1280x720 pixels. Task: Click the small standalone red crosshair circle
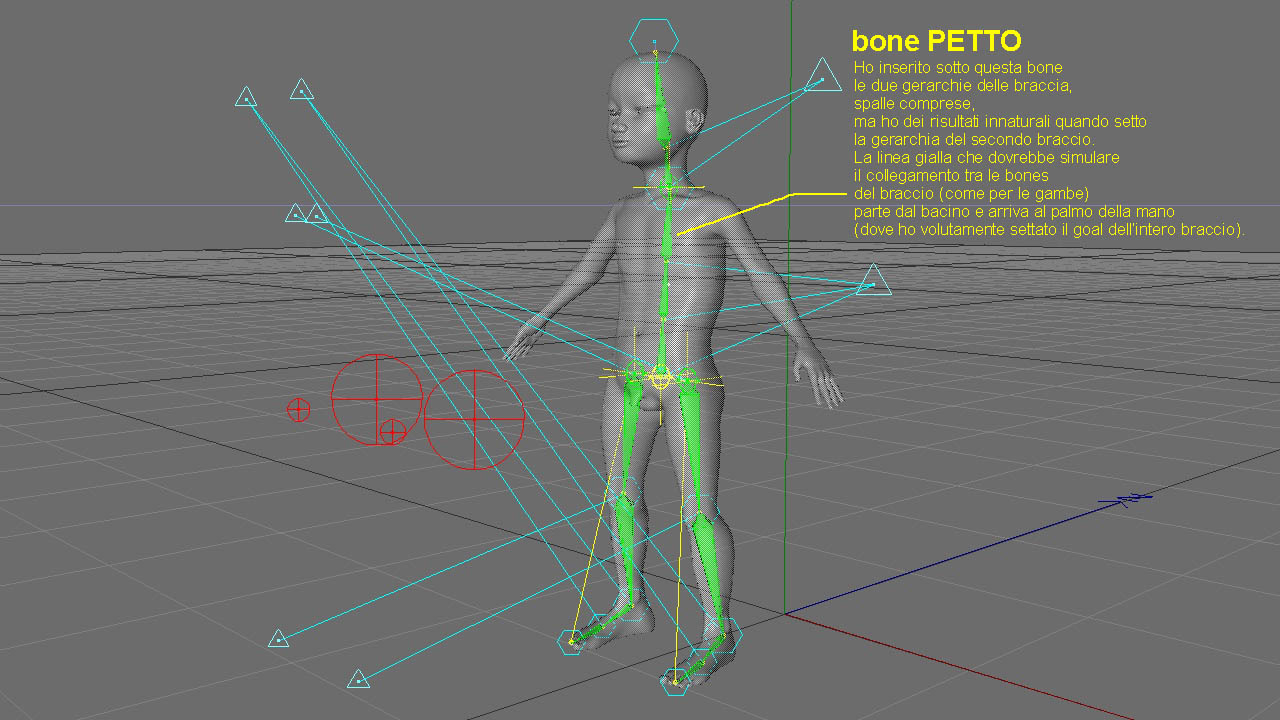point(298,409)
